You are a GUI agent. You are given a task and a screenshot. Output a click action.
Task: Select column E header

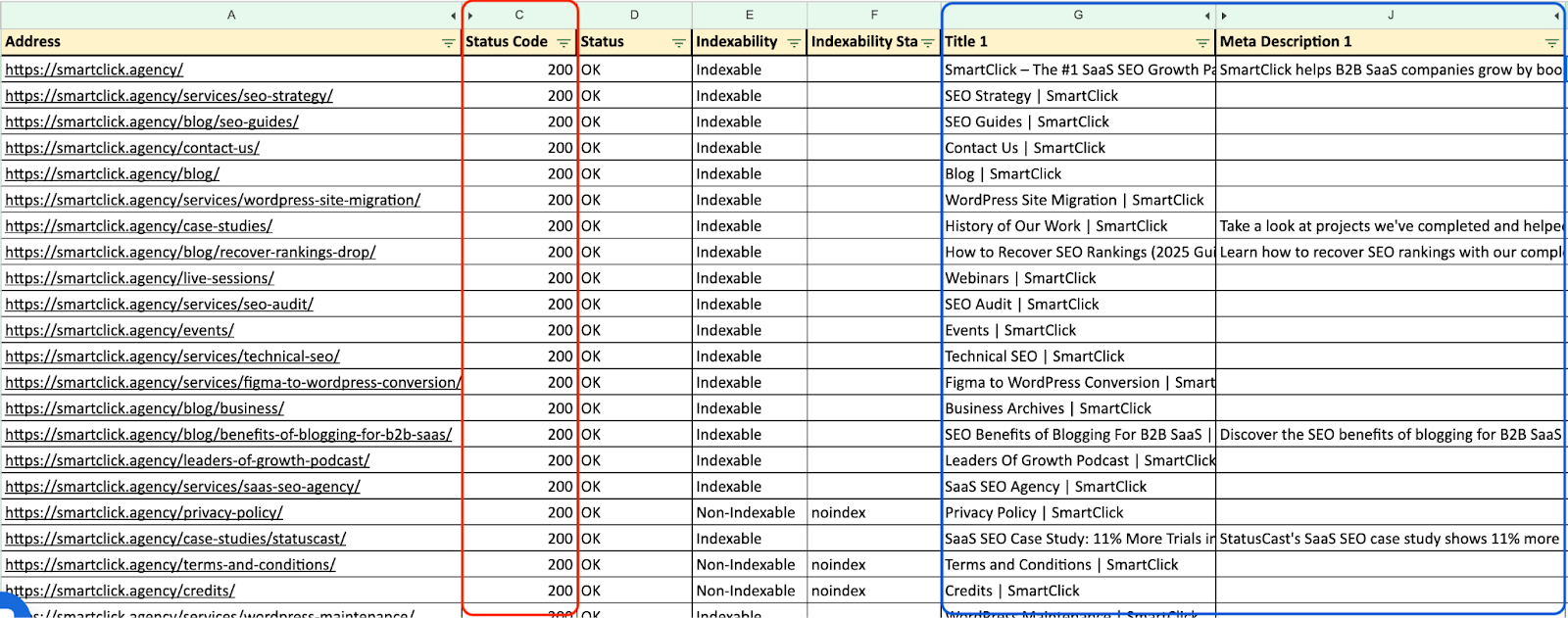coord(750,15)
